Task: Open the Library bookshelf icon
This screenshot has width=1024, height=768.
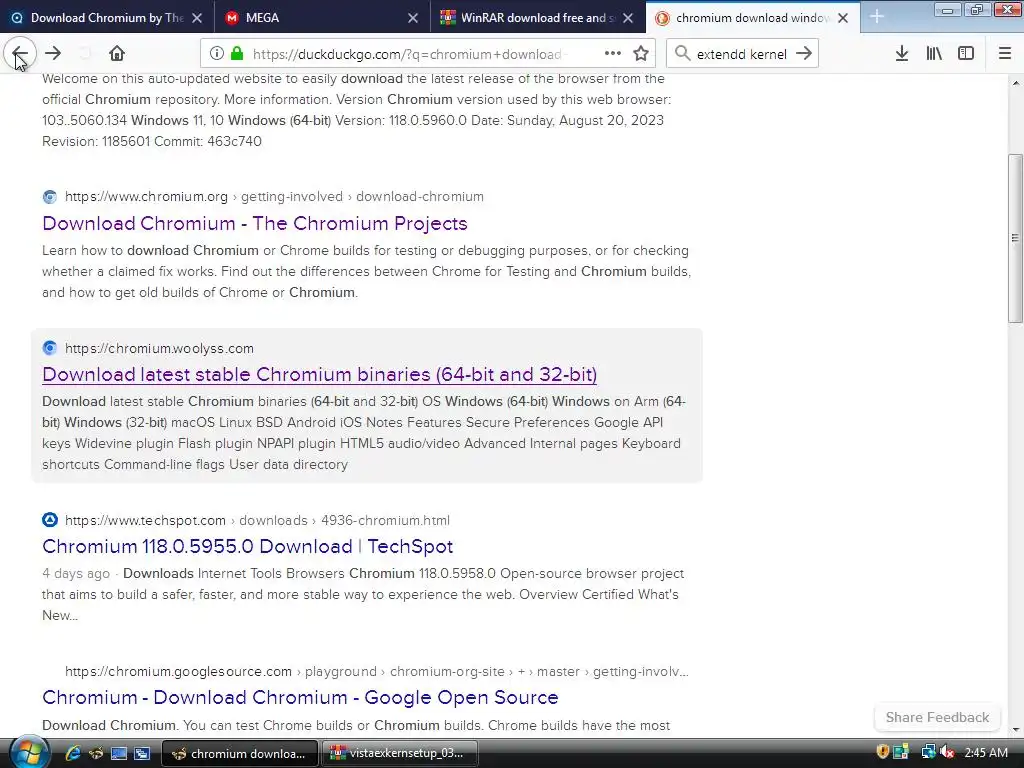Action: pos(934,54)
